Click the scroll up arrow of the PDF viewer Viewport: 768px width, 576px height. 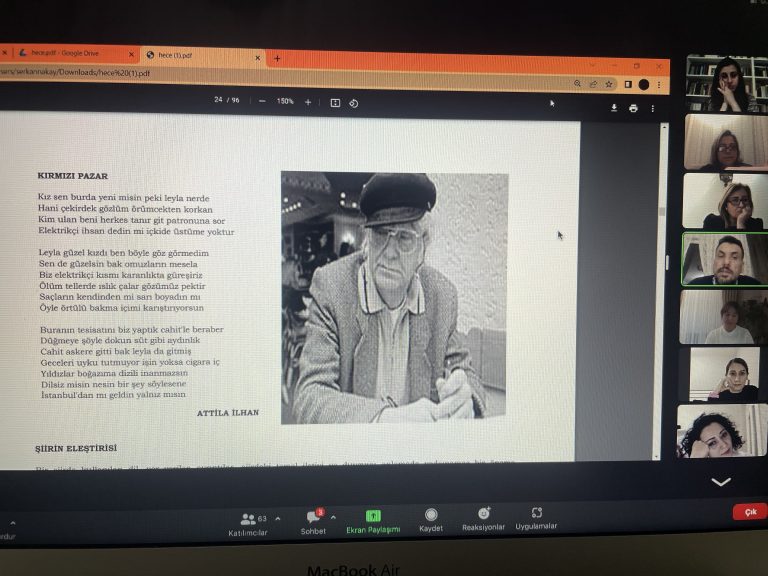click(x=665, y=127)
